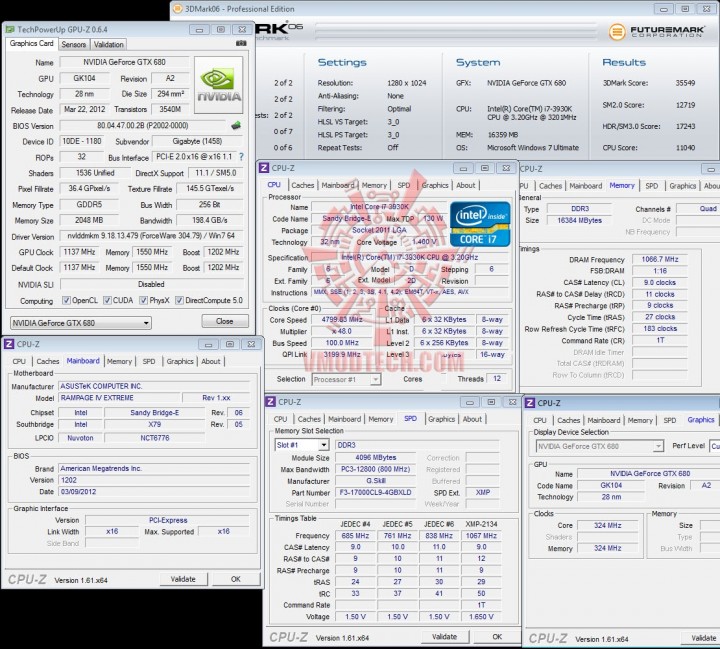This screenshot has width=720, height=649.
Task: Click the GPU-Z screenshot camera icon
Action: 241,43
